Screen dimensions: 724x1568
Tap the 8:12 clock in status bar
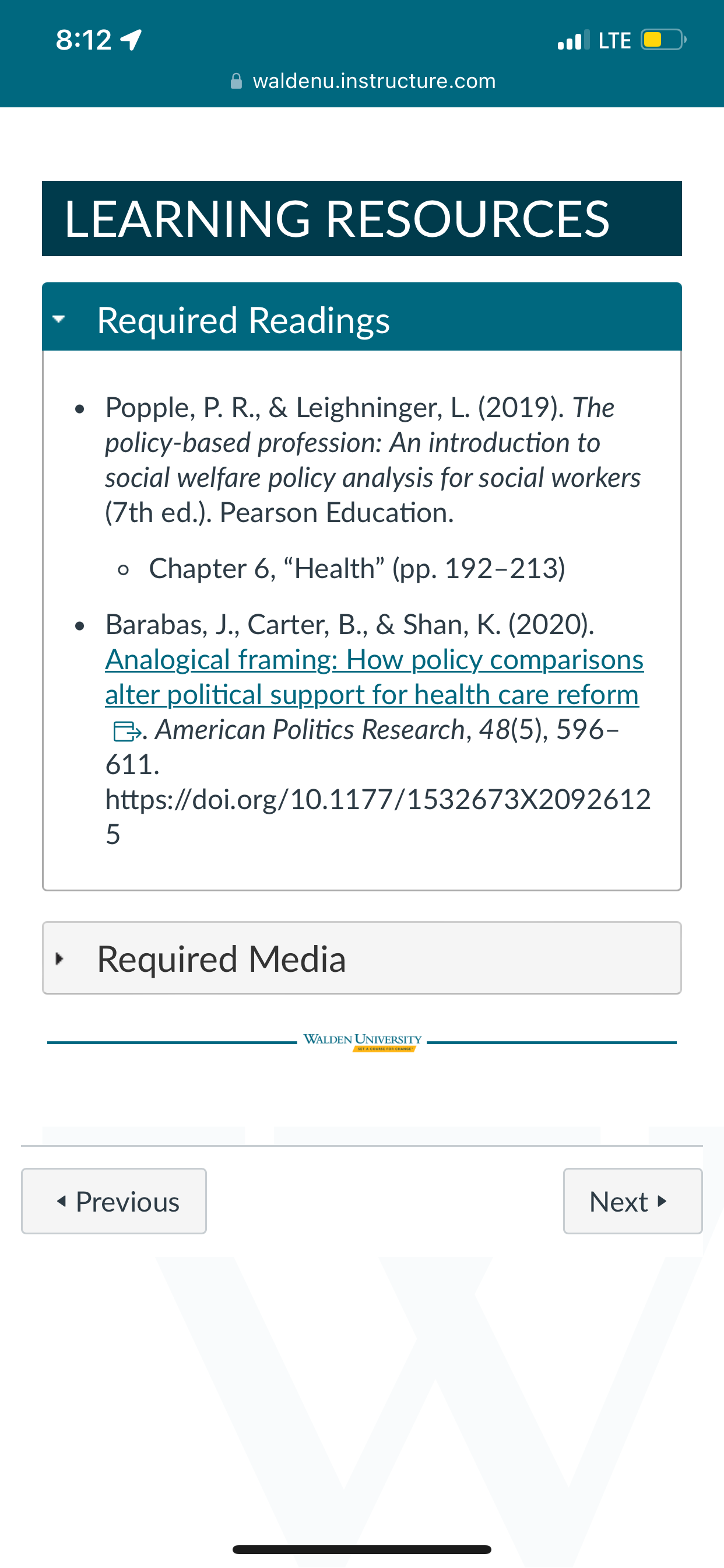[x=83, y=40]
